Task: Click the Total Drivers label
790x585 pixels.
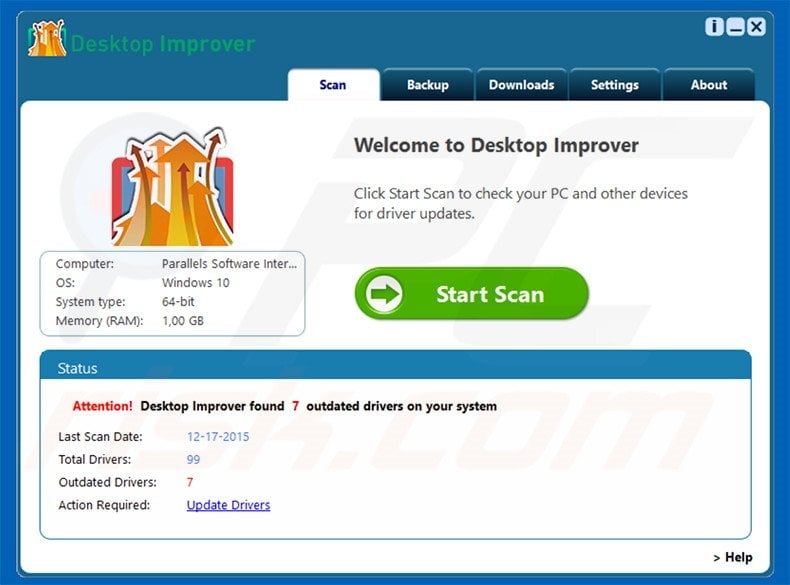Action: (95, 460)
